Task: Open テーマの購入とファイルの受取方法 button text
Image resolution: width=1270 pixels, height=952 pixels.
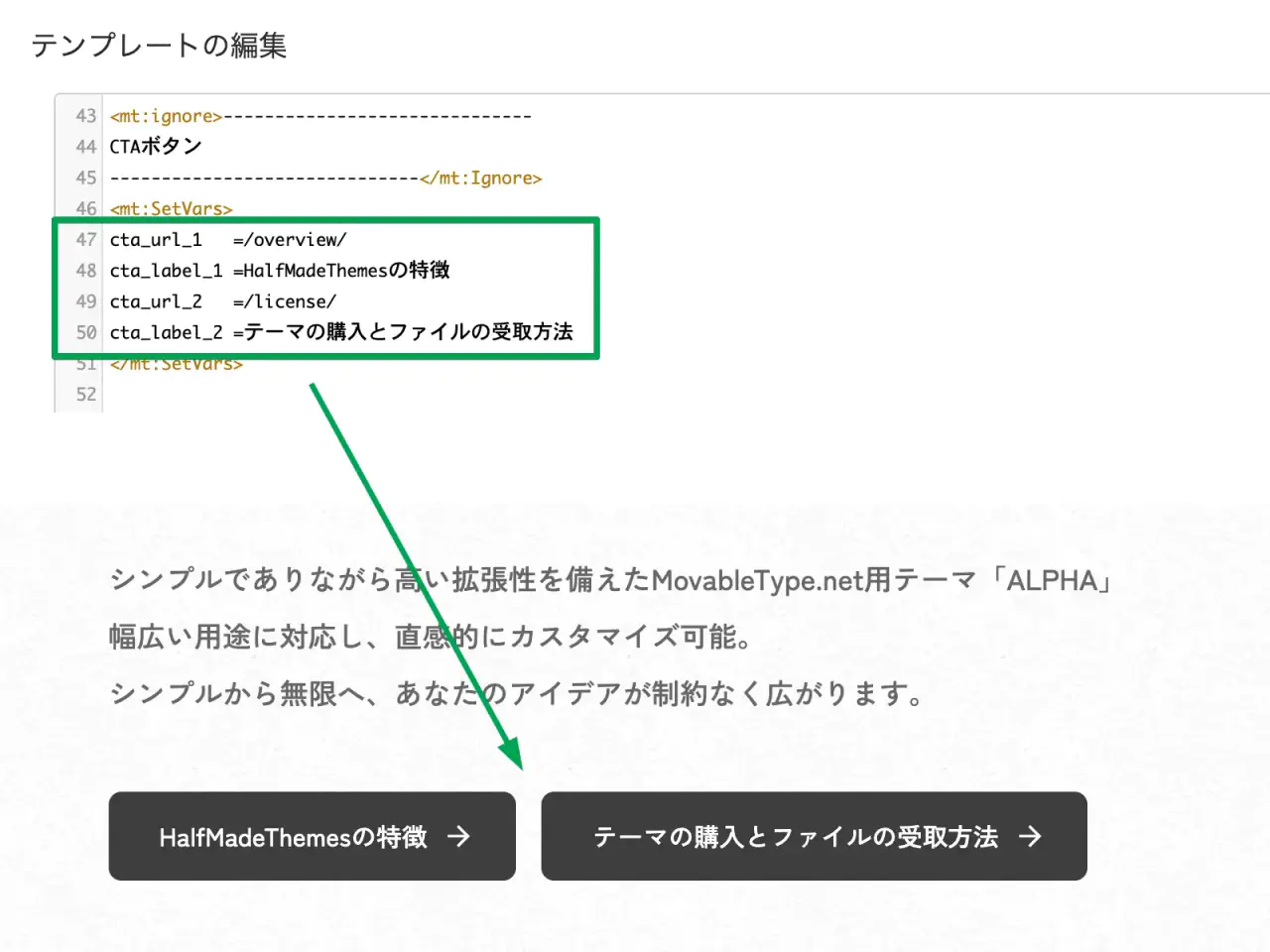Action: [x=795, y=837]
